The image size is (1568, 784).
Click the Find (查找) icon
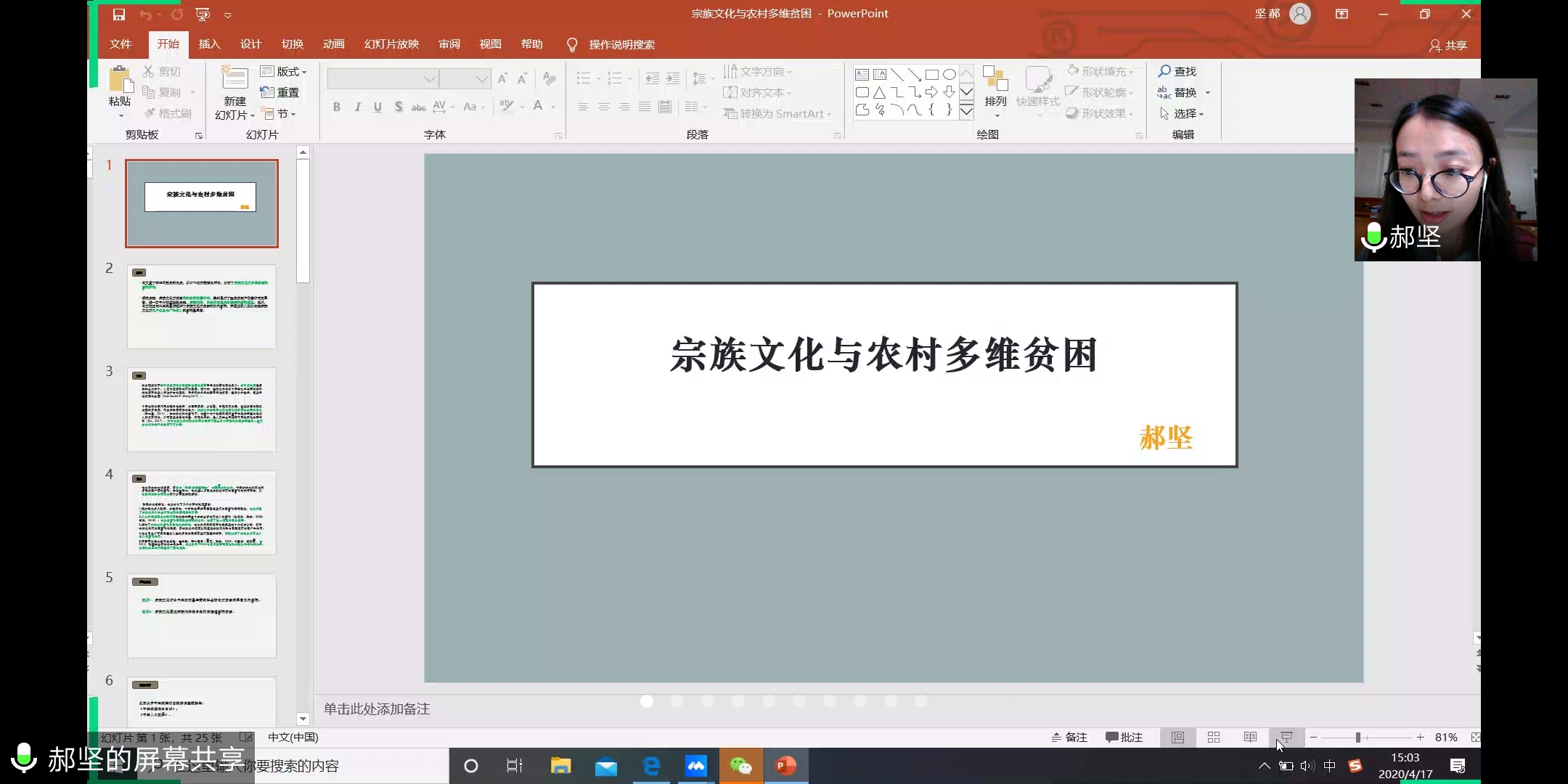pos(1178,71)
